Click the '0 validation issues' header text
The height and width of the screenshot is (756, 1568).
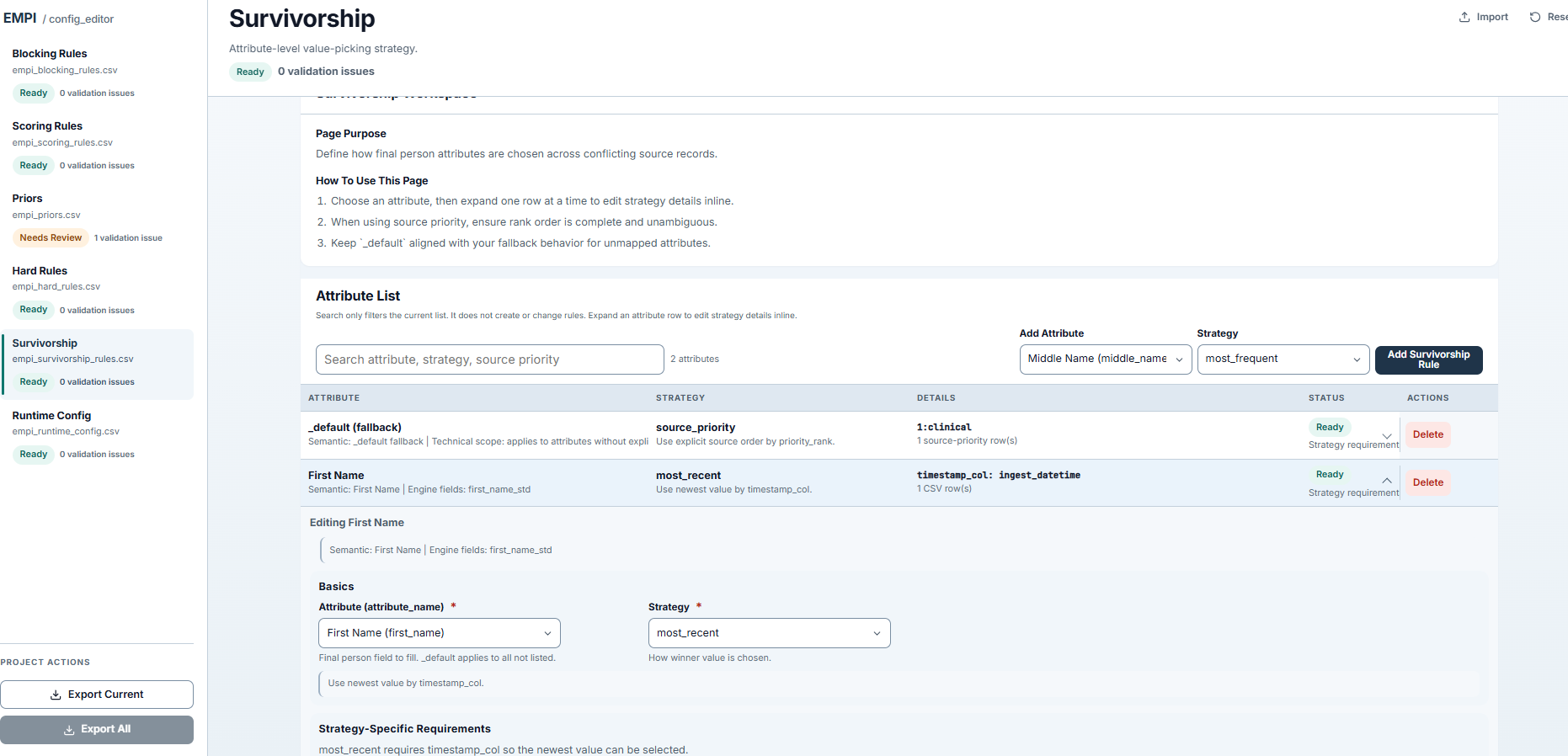point(326,72)
